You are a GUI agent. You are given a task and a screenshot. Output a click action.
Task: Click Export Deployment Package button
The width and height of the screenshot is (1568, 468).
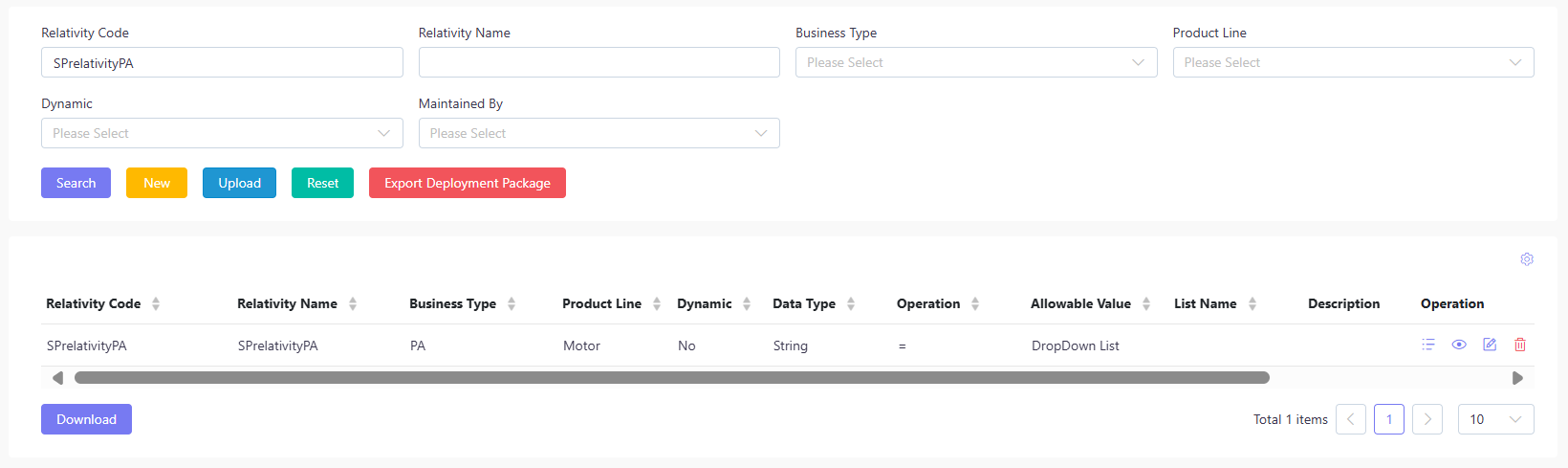coord(468,183)
